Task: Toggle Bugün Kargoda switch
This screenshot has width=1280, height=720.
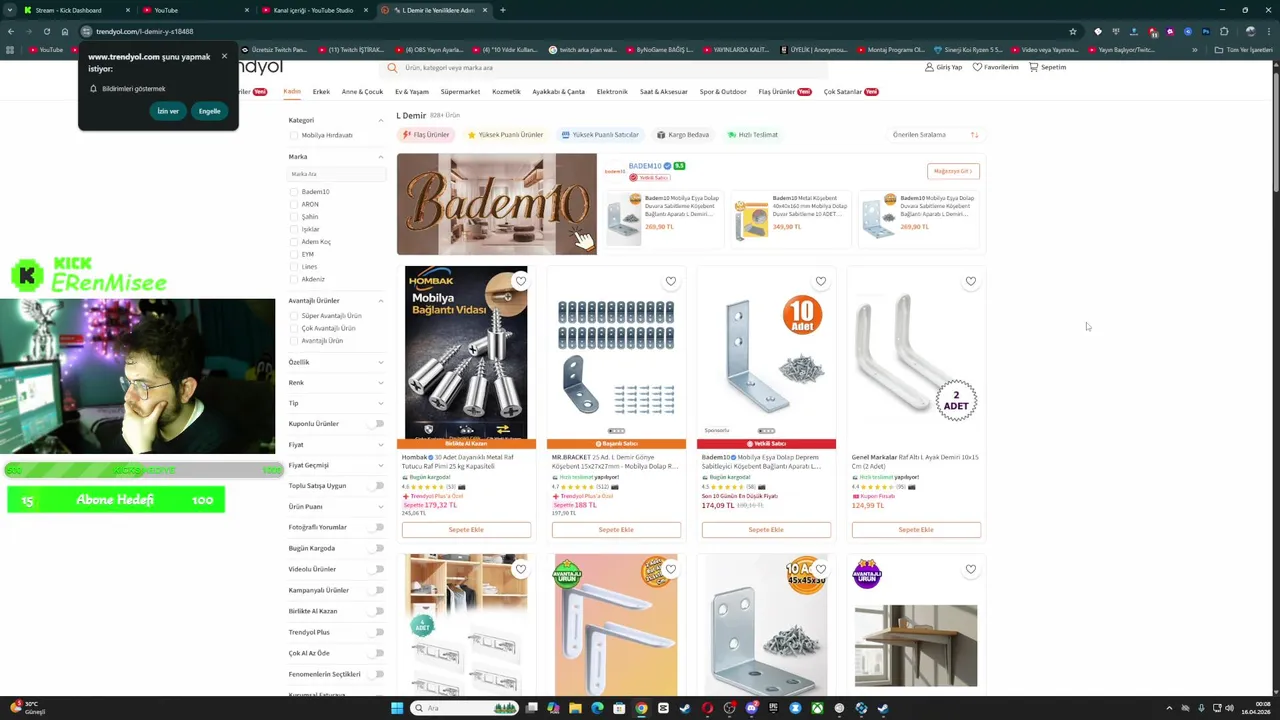Action: tap(376, 548)
